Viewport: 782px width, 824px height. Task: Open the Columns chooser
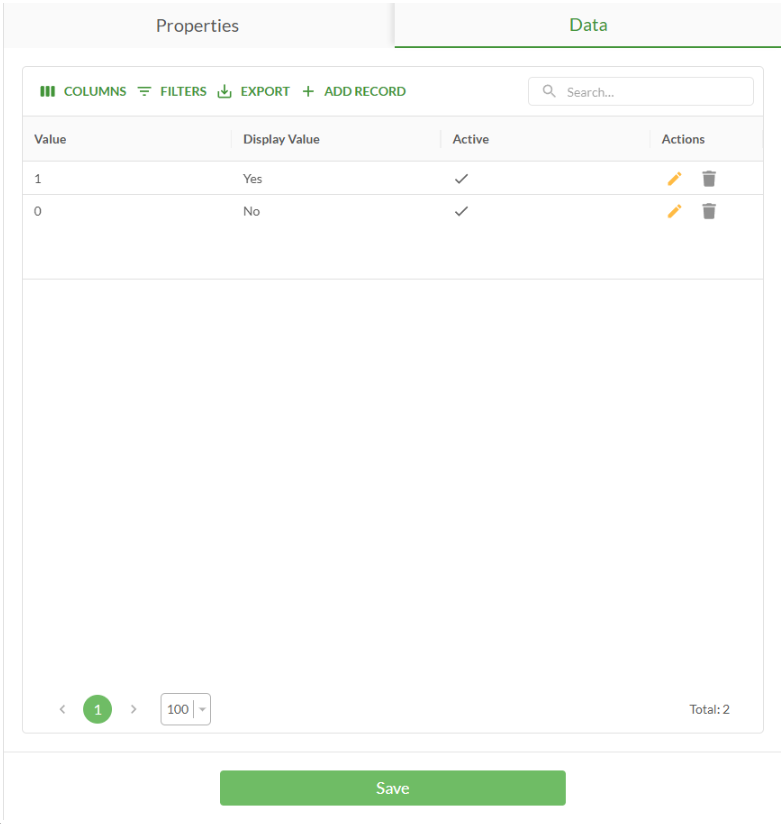pos(83,91)
